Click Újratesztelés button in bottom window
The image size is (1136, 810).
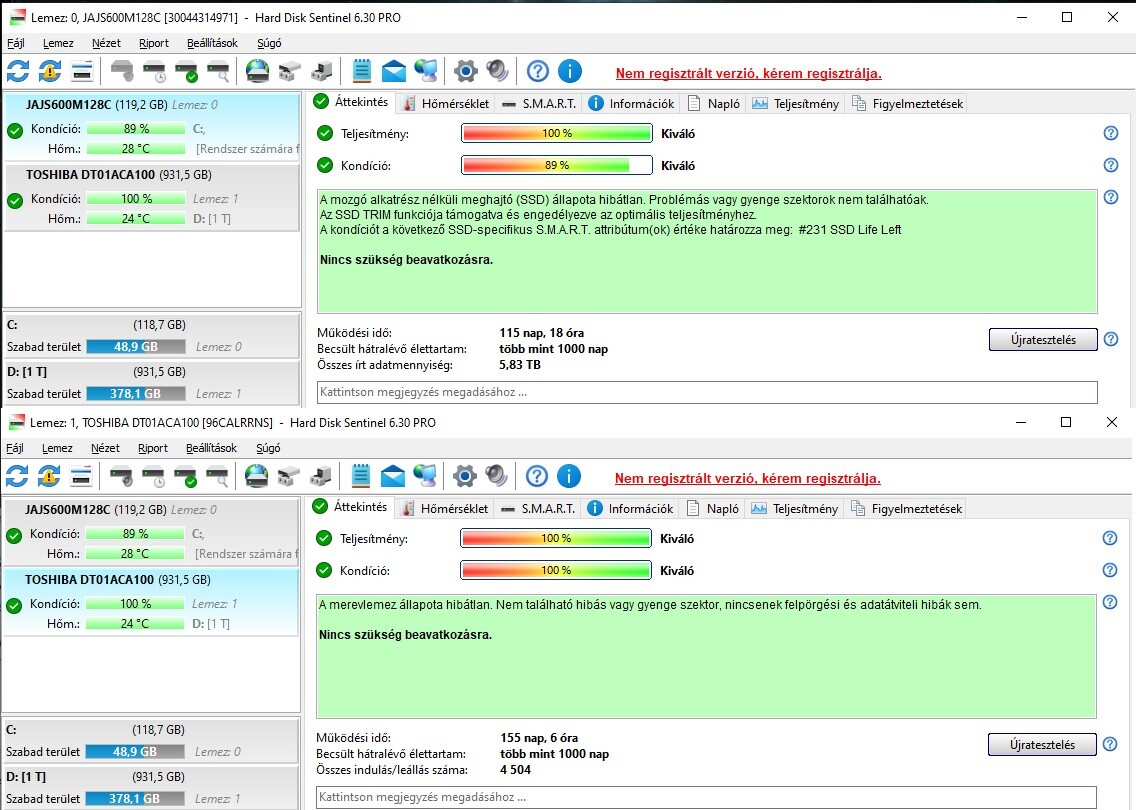coord(1042,744)
